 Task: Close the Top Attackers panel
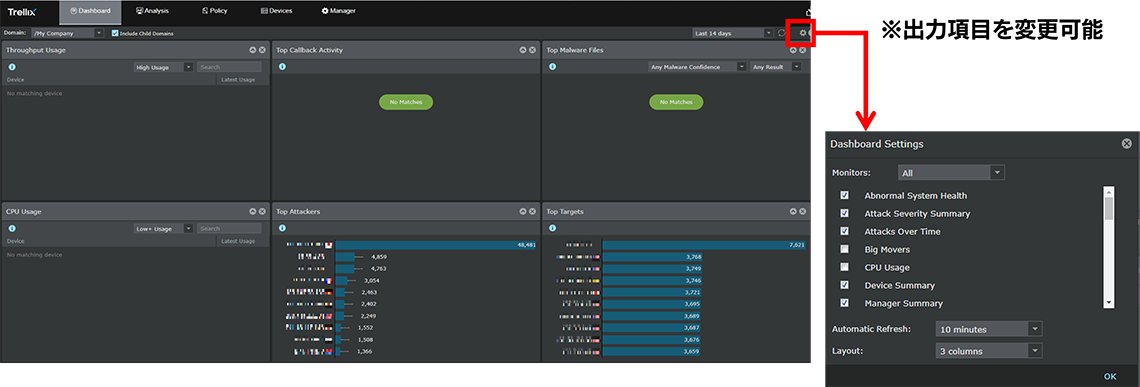point(532,212)
